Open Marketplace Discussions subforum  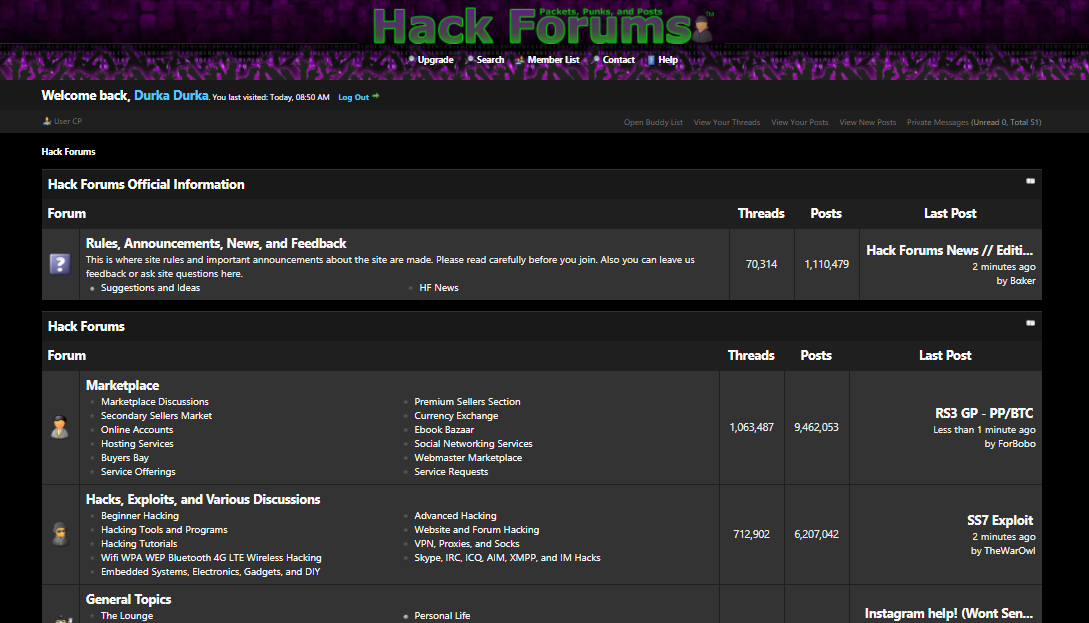point(155,401)
